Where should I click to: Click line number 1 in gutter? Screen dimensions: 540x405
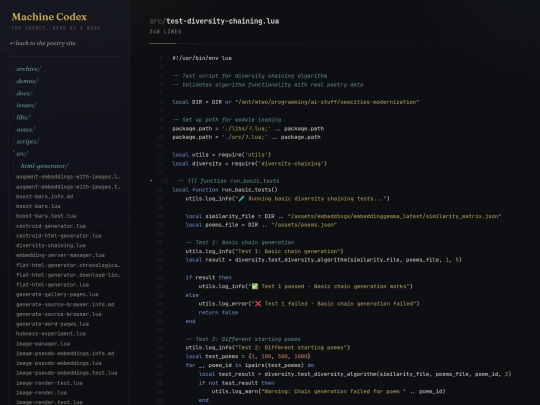pos(161,58)
